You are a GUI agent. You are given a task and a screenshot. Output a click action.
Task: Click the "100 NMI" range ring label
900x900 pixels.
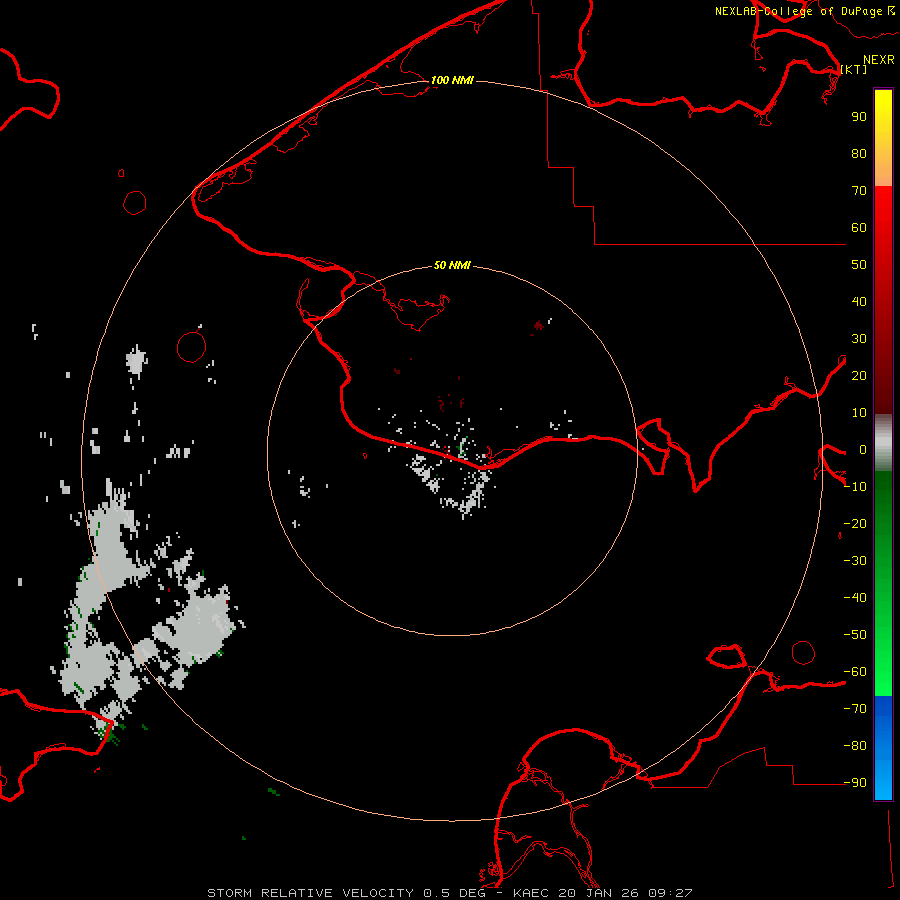452,80
